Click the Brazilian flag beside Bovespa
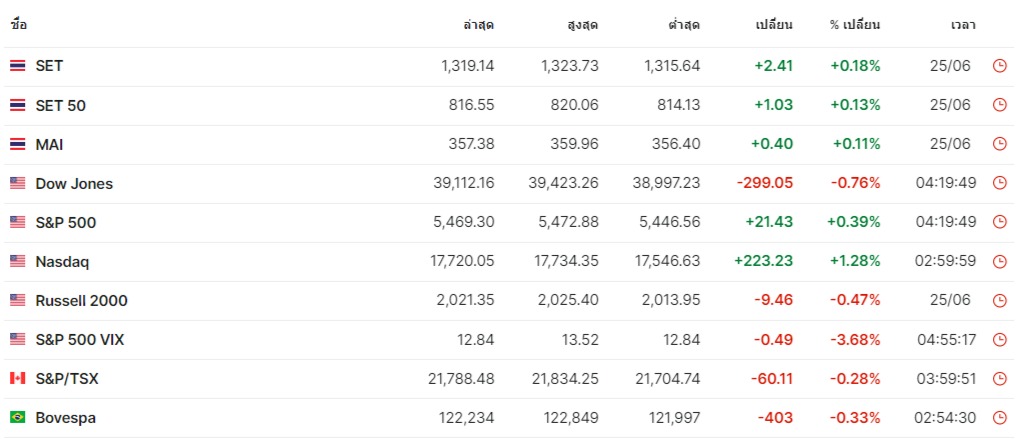The width and height of the screenshot is (1021, 448). point(18,418)
